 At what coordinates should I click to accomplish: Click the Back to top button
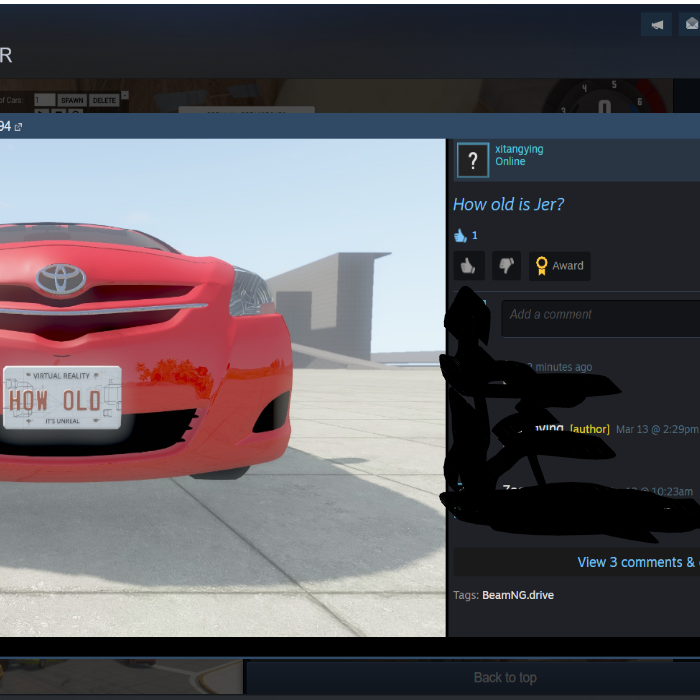505,678
